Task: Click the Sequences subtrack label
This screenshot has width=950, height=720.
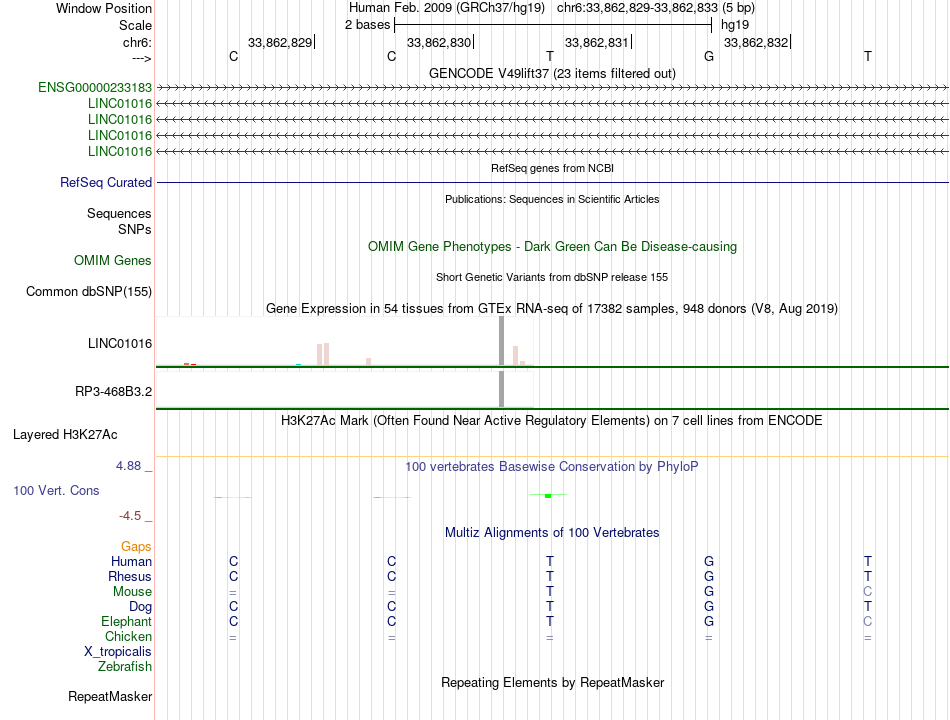Action: coord(119,213)
